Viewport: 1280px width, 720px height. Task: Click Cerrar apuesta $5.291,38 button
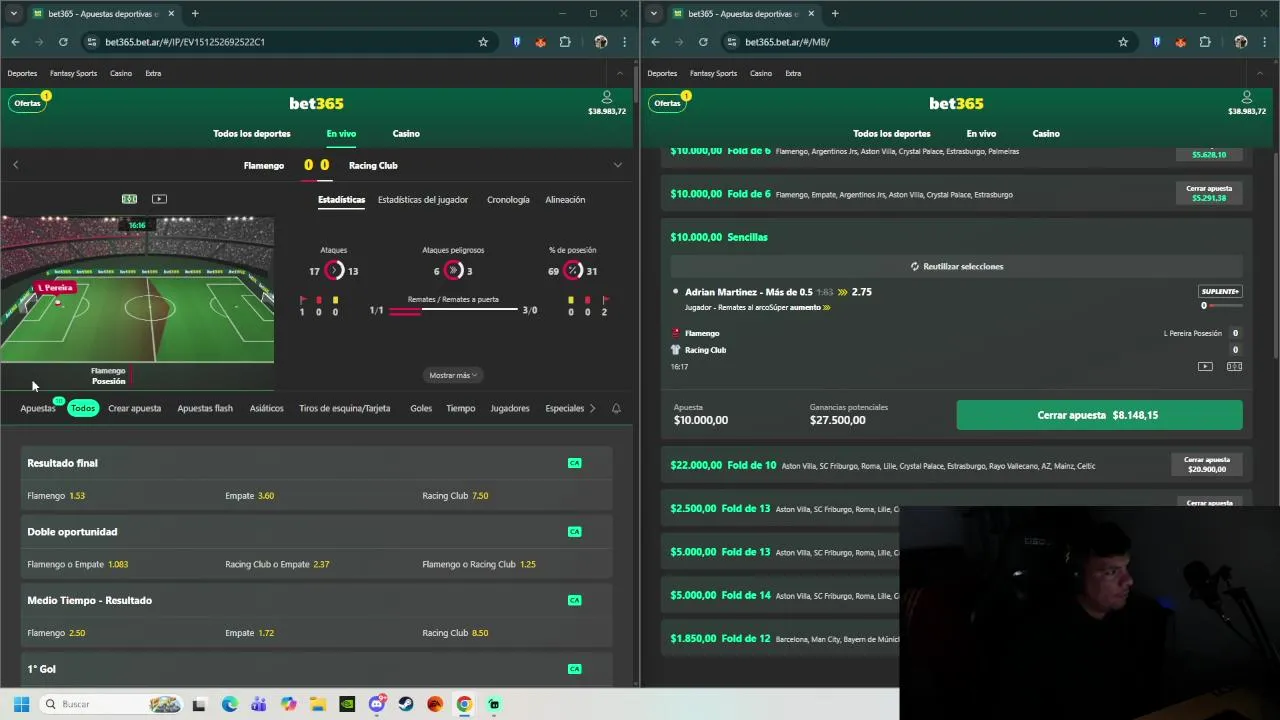[1209, 193]
